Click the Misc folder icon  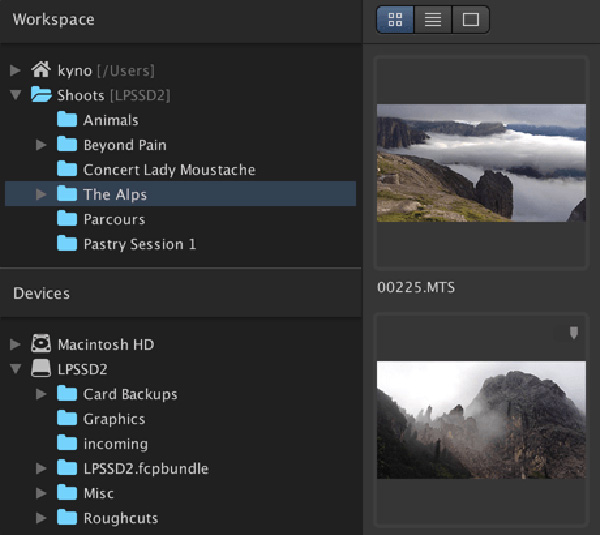pyautogui.click(x=67, y=493)
